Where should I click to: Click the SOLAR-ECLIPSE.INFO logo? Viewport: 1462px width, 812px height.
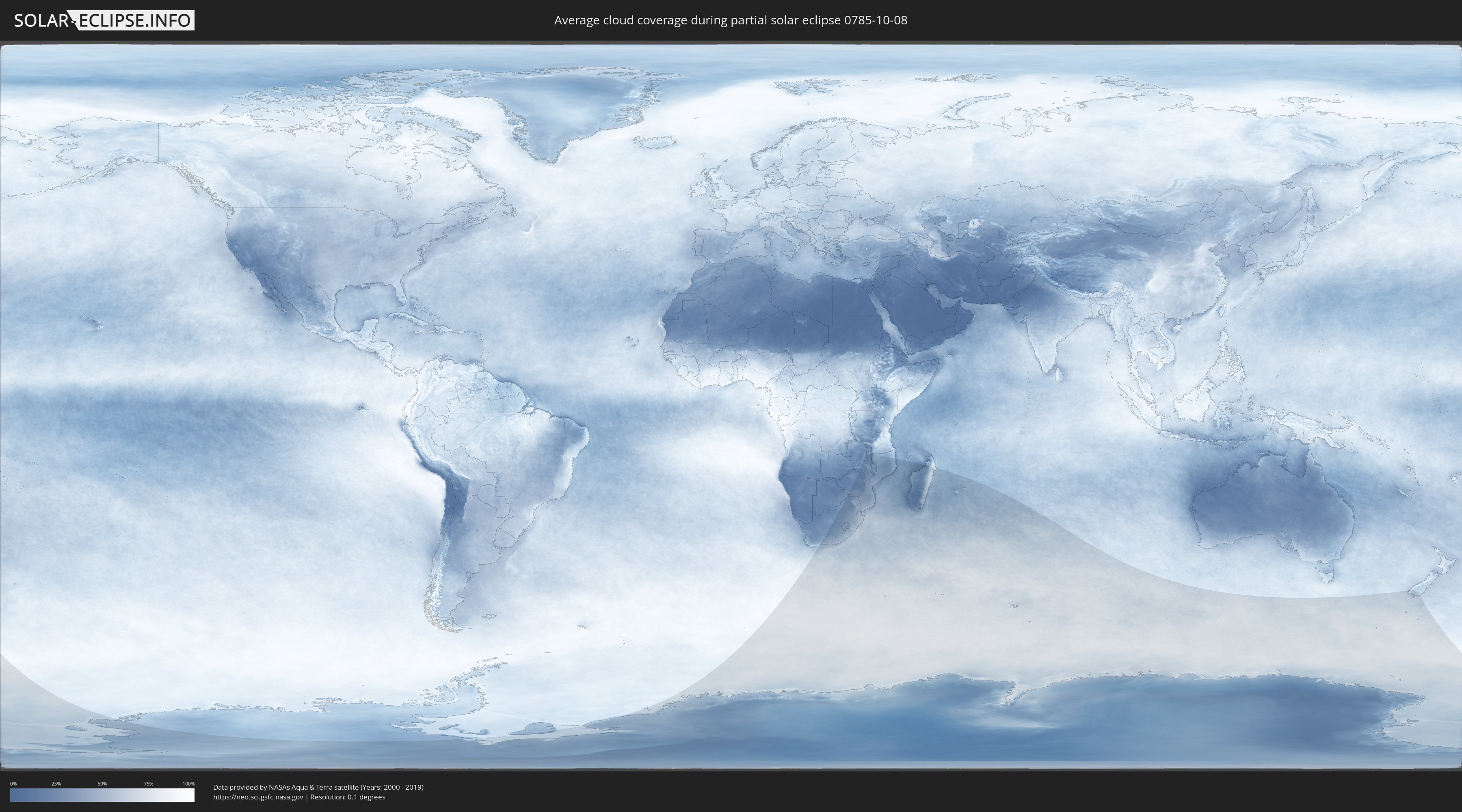tap(104, 20)
